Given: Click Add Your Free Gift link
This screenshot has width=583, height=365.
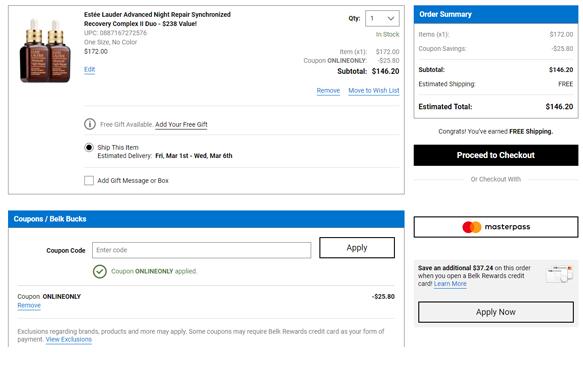Looking at the screenshot, I should (181, 125).
